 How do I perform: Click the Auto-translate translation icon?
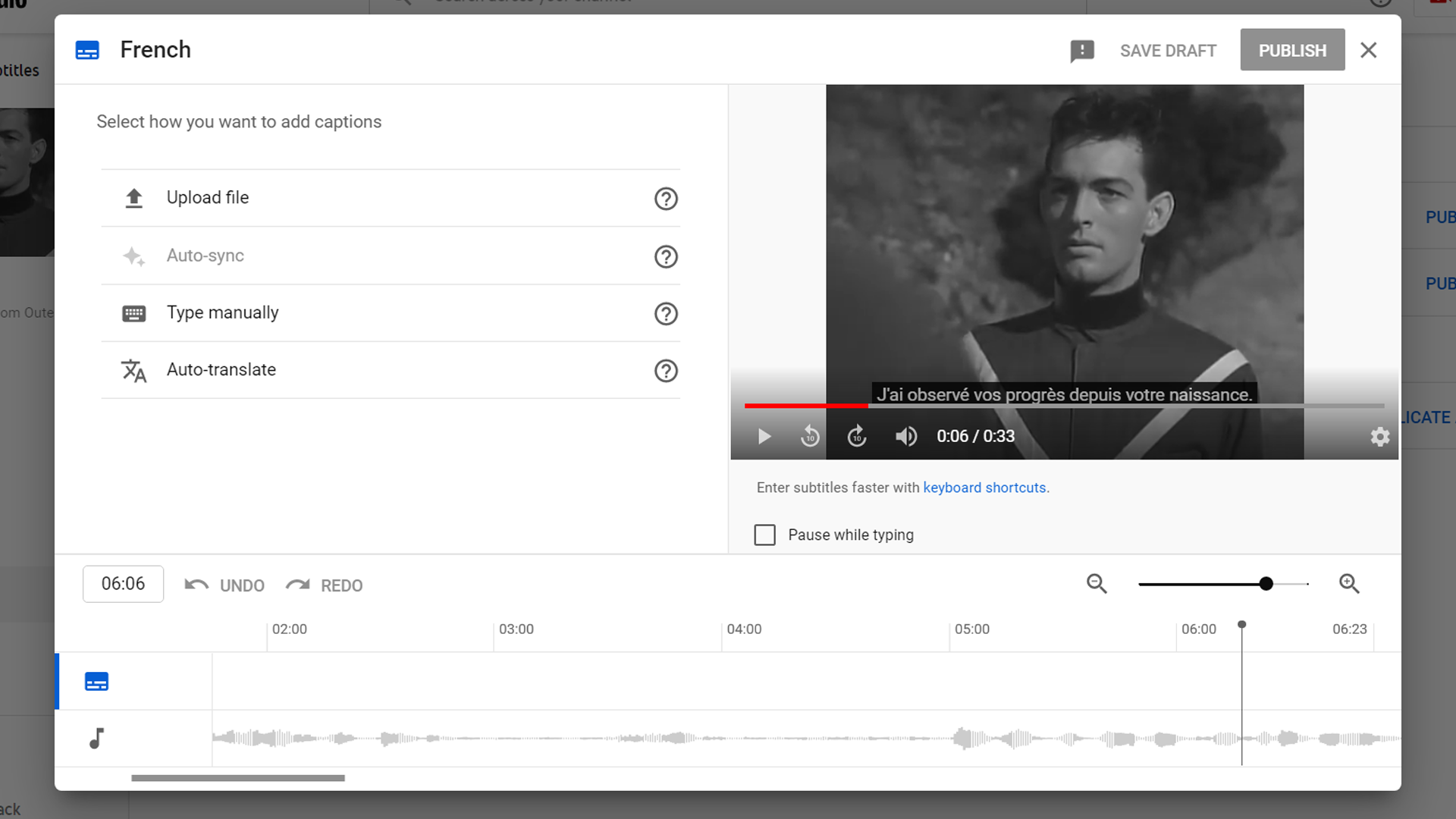click(x=133, y=371)
